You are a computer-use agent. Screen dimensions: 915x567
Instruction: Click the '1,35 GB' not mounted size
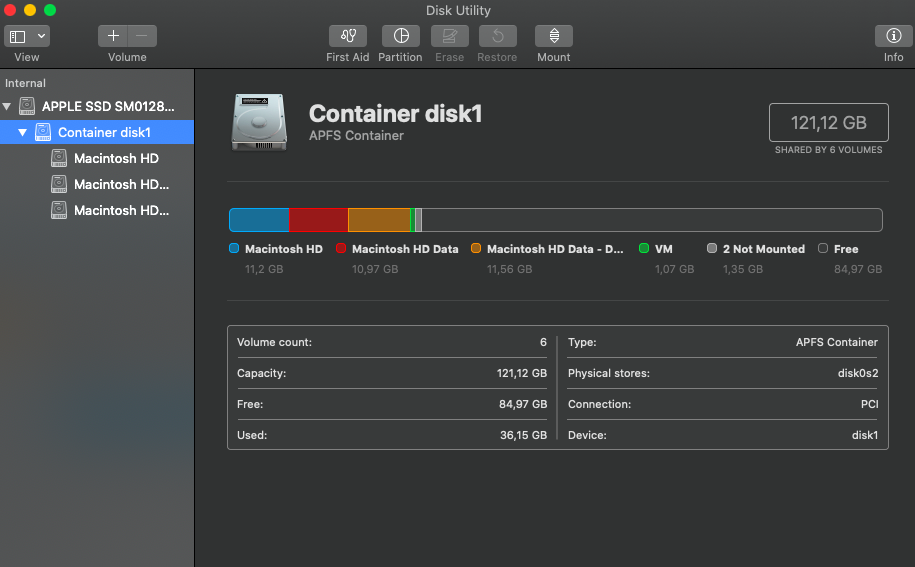click(743, 269)
